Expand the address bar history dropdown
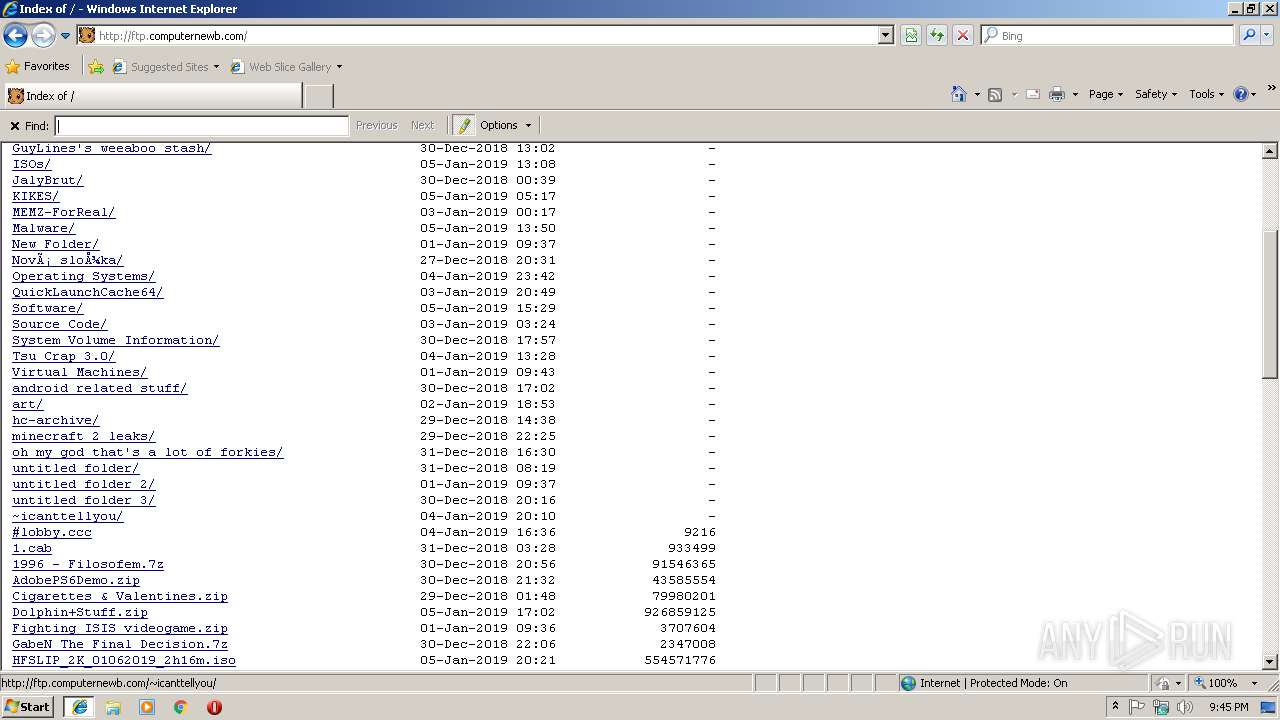1280x720 pixels. click(x=885, y=35)
